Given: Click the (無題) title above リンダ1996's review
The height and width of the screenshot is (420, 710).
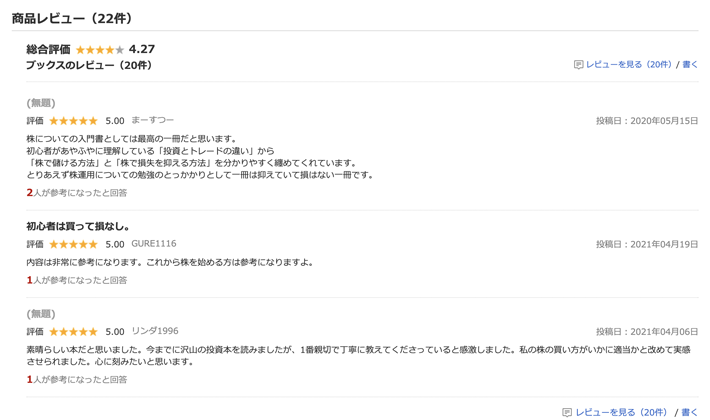Looking at the screenshot, I should [41, 314].
